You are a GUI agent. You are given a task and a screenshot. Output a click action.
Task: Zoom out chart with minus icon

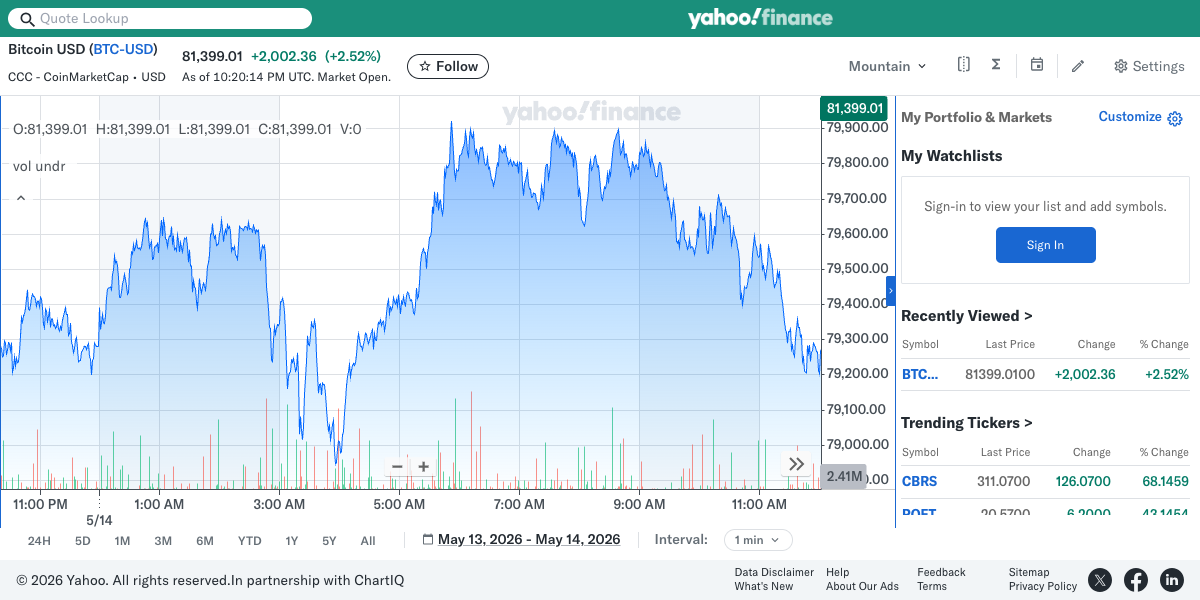point(397,467)
